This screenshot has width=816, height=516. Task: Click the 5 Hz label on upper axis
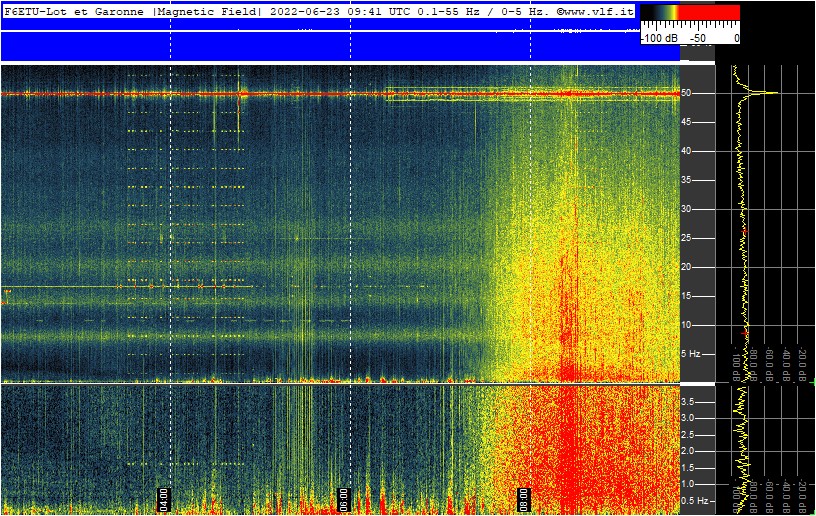coord(691,354)
